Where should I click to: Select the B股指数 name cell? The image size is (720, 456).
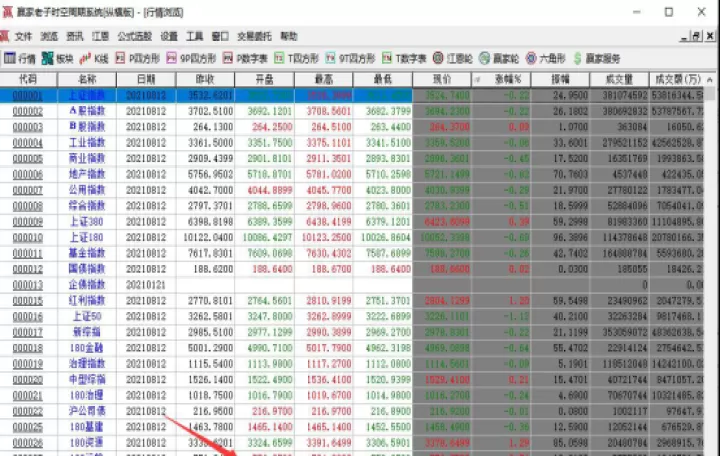[87, 127]
